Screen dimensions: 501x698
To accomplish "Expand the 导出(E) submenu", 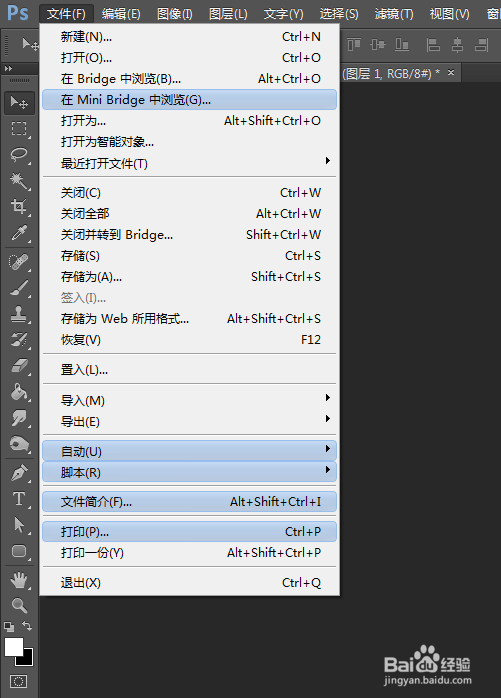I will [x=190, y=421].
